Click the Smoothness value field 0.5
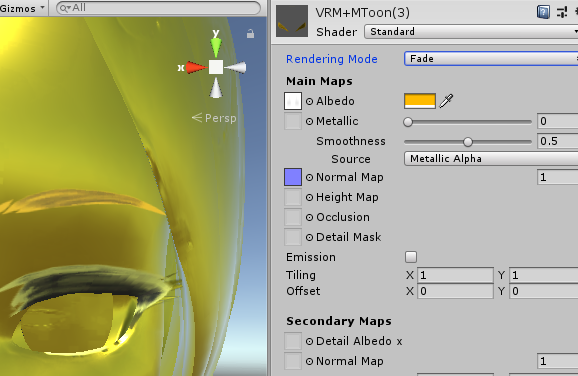This screenshot has width=578, height=376. pyautogui.click(x=558, y=141)
